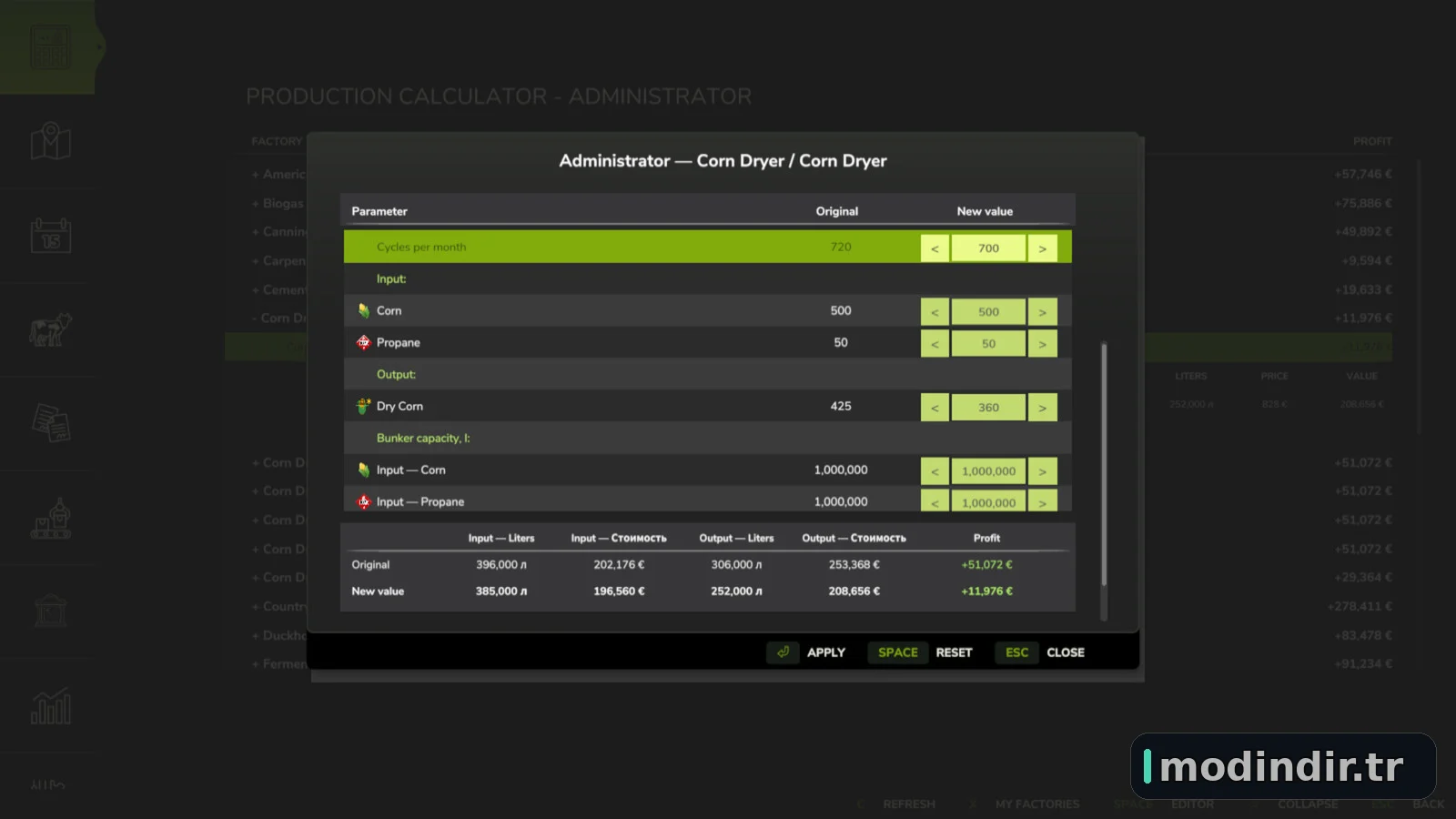1456x819 pixels.
Task: Increase Input — Corn bunker capacity
Action: coord(1043,470)
